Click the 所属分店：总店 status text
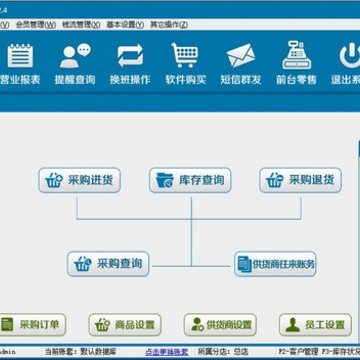 point(223,352)
